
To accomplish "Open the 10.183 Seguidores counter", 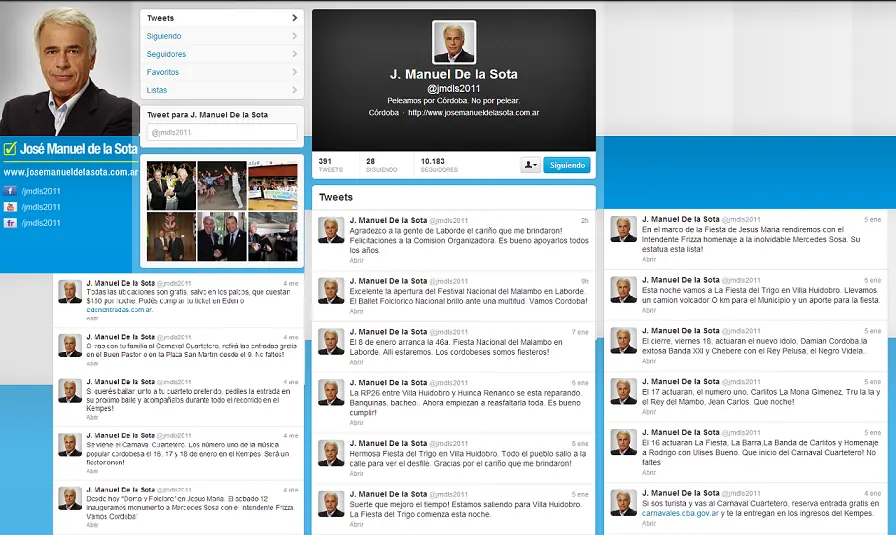I will [x=439, y=165].
